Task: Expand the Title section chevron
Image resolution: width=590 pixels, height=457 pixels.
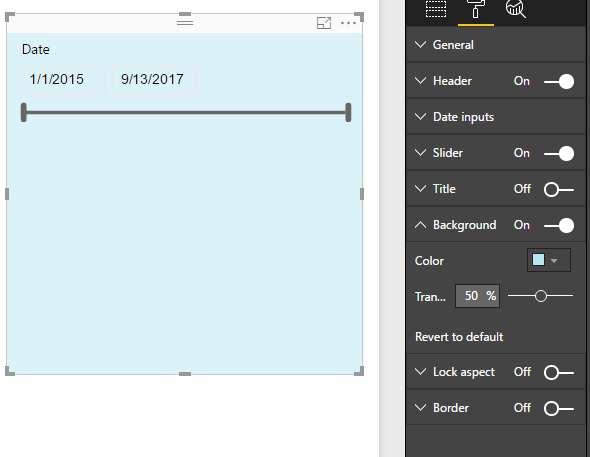Action: tap(420, 188)
